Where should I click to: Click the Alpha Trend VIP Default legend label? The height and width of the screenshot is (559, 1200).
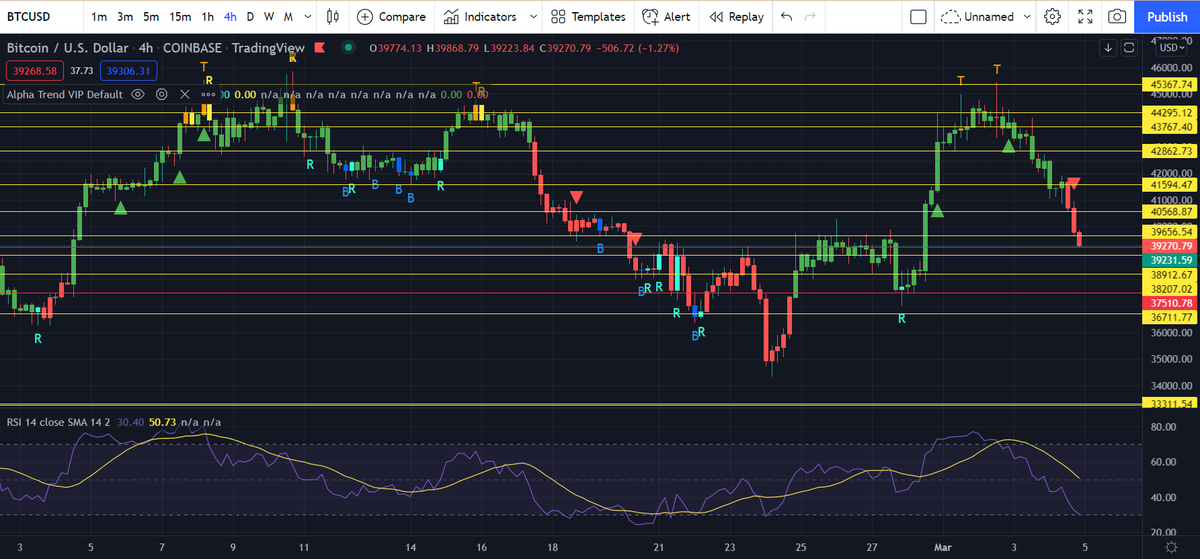pos(65,94)
